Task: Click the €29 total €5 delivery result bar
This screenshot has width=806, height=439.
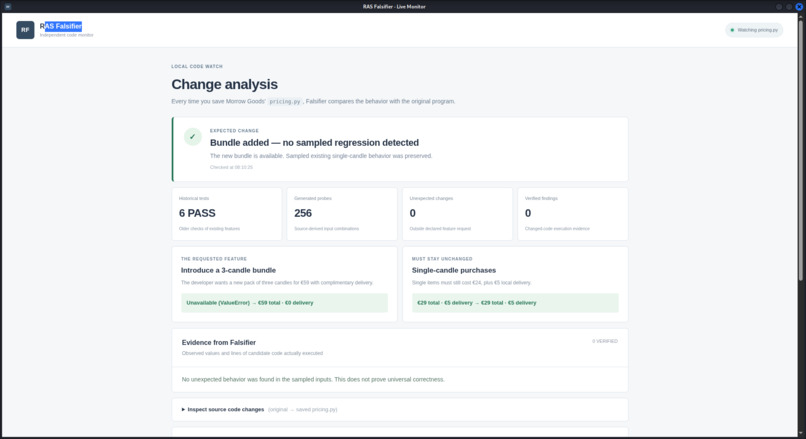Action: [515, 303]
